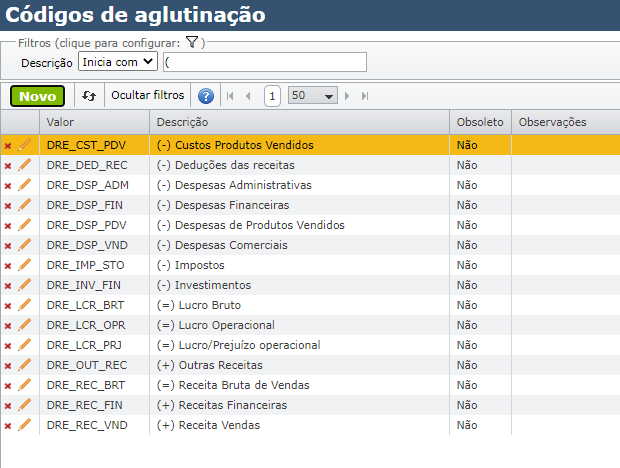Edit the DRE_INV_FIN row
This screenshot has height=468, width=620.
[25, 285]
